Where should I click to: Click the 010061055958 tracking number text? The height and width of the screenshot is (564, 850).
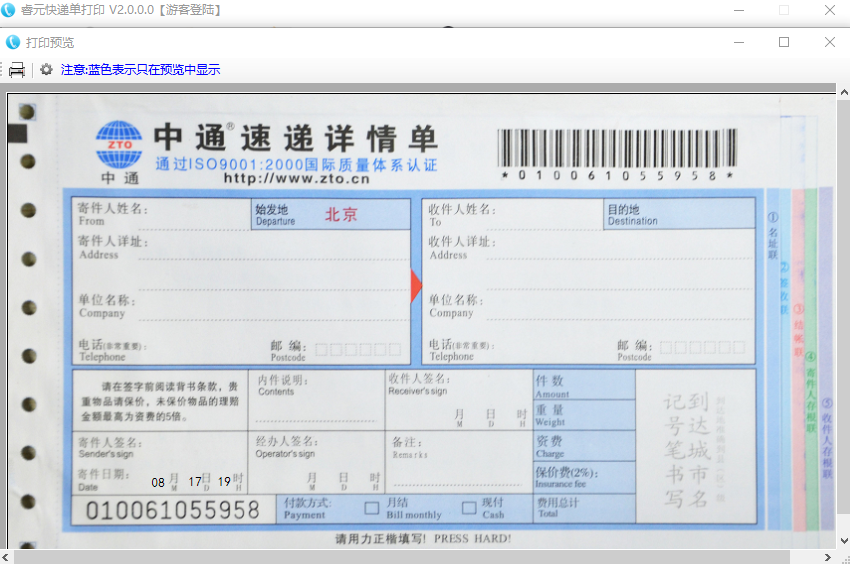(173, 510)
